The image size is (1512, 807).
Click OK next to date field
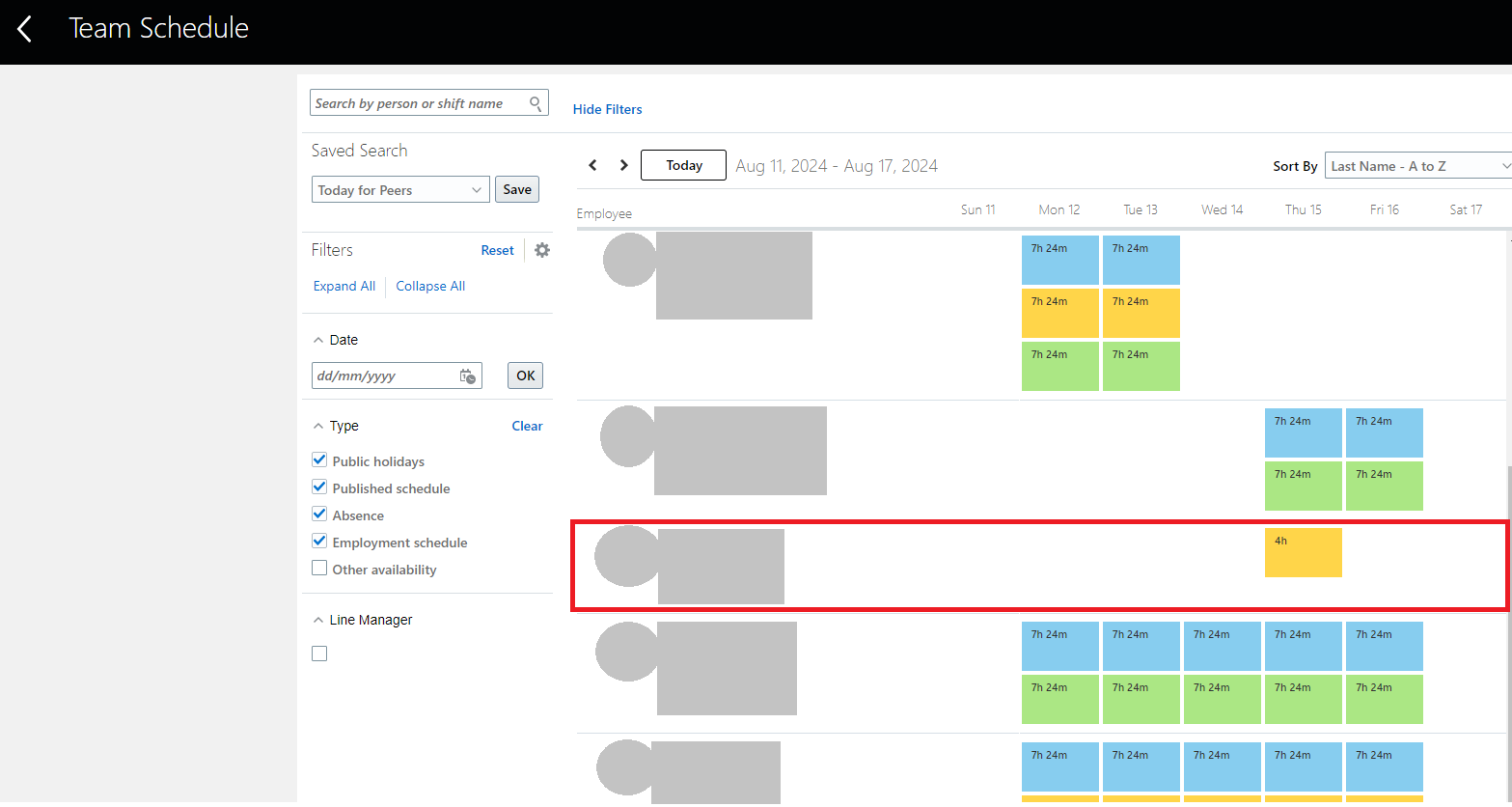525,376
